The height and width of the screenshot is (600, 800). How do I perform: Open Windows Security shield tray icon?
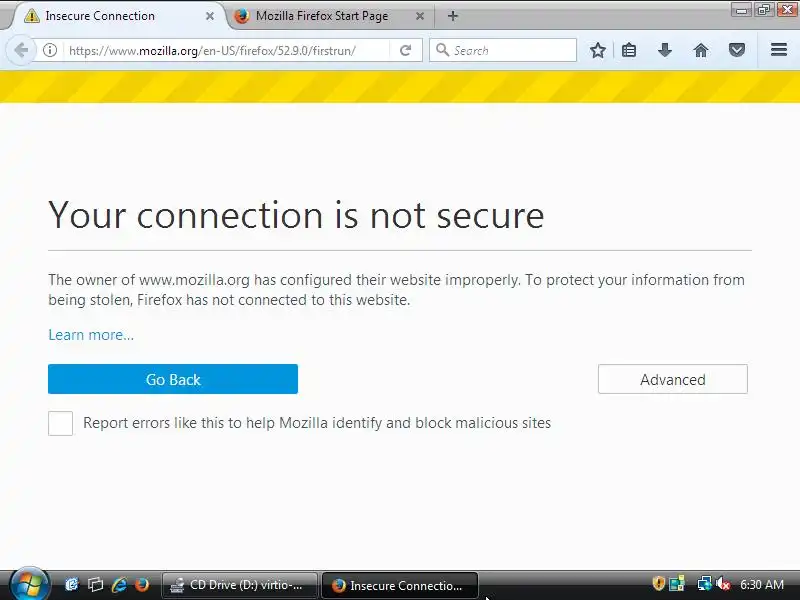(658, 583)
